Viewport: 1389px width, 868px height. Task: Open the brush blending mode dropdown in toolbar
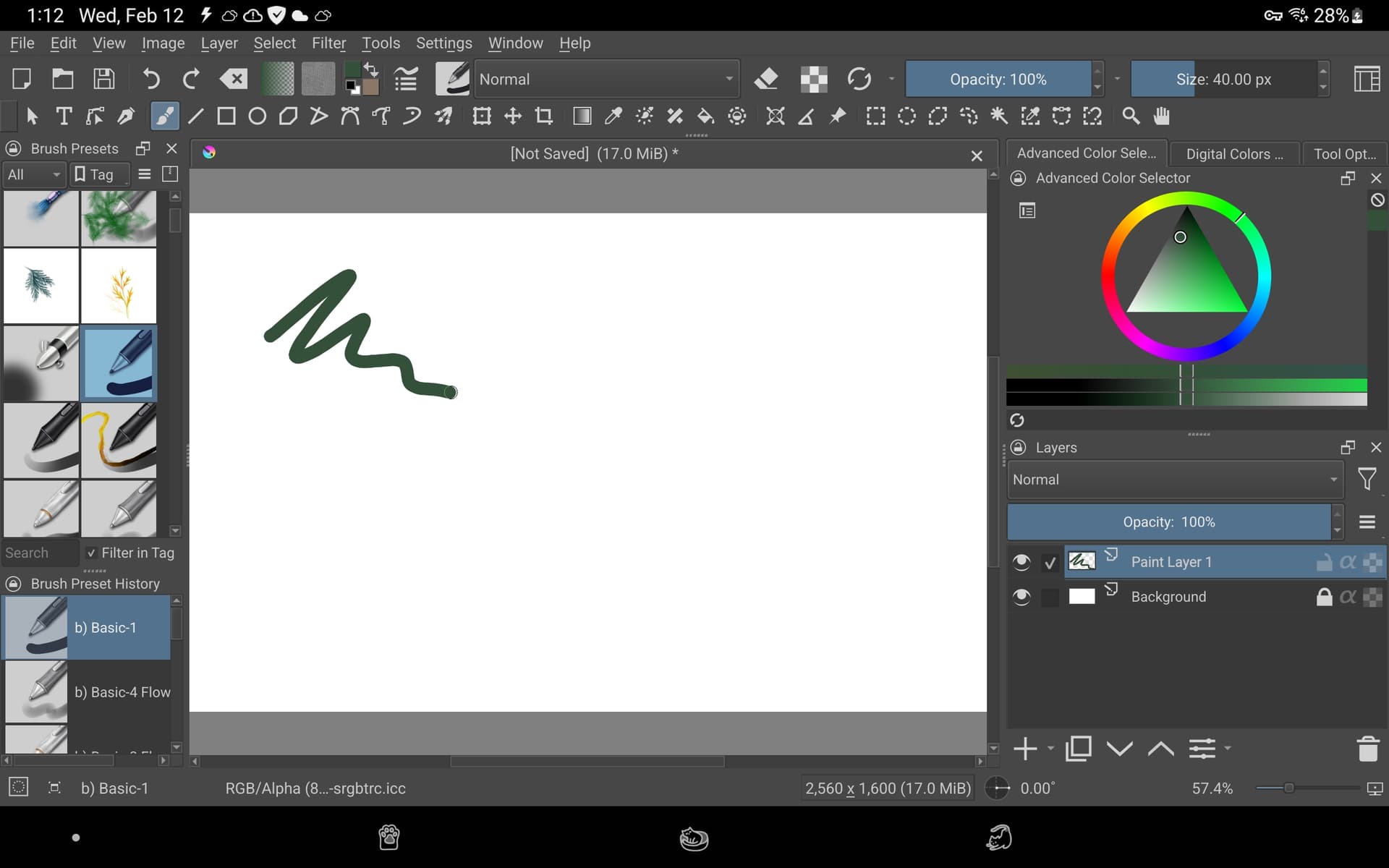pyautogui.click(x=606, y=78)
